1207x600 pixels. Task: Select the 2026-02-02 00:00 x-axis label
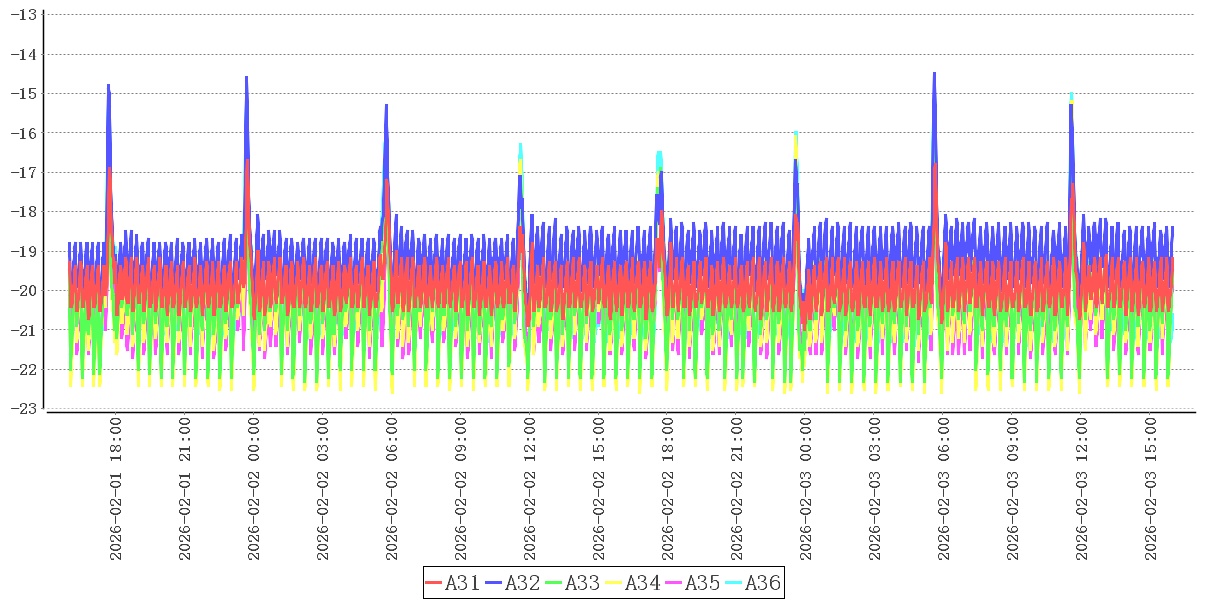(x=254, y=490)
